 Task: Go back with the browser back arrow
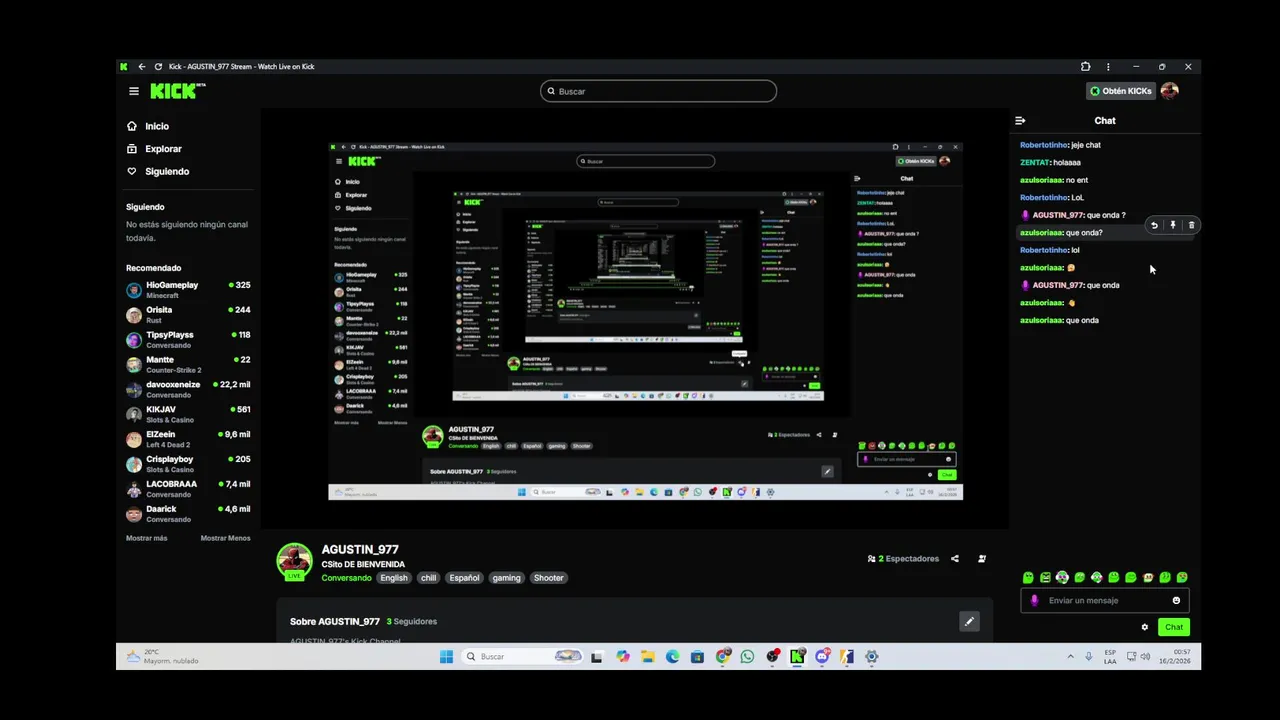pyautogui.click(x=141, y=67)
